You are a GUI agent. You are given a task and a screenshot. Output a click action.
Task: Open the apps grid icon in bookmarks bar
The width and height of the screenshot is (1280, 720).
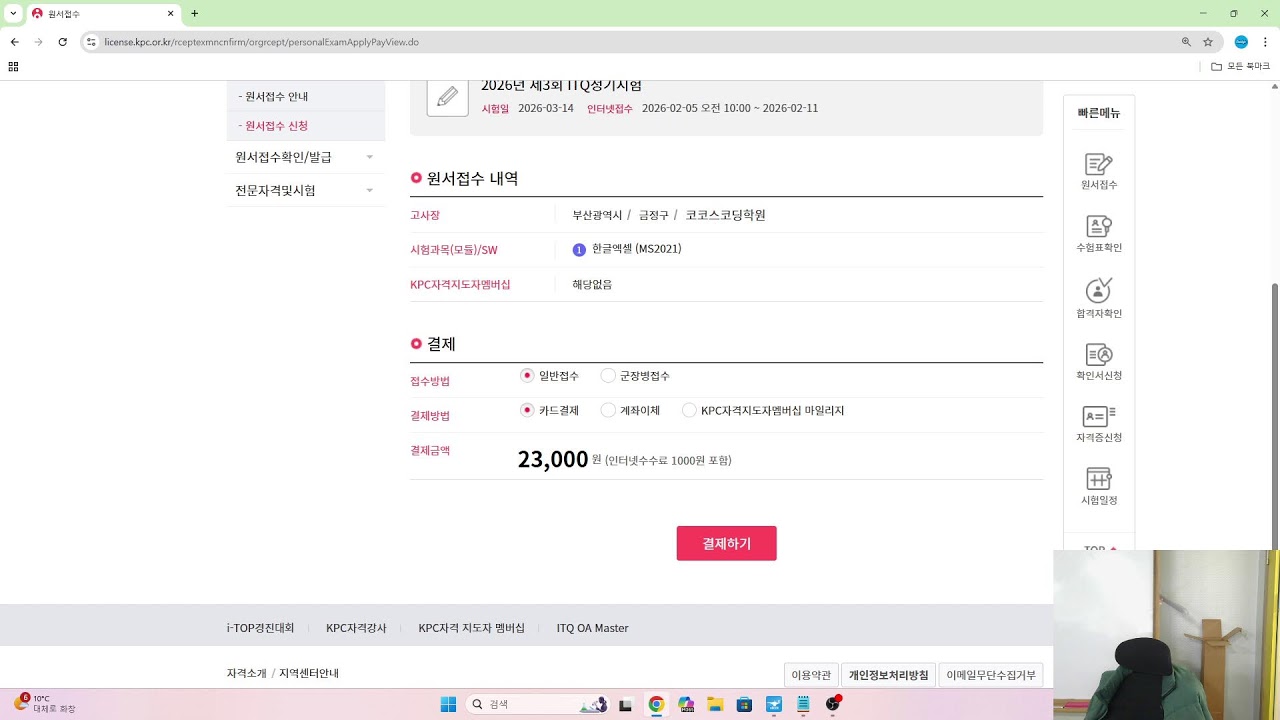pyautogui.click(x=13, y=66)
